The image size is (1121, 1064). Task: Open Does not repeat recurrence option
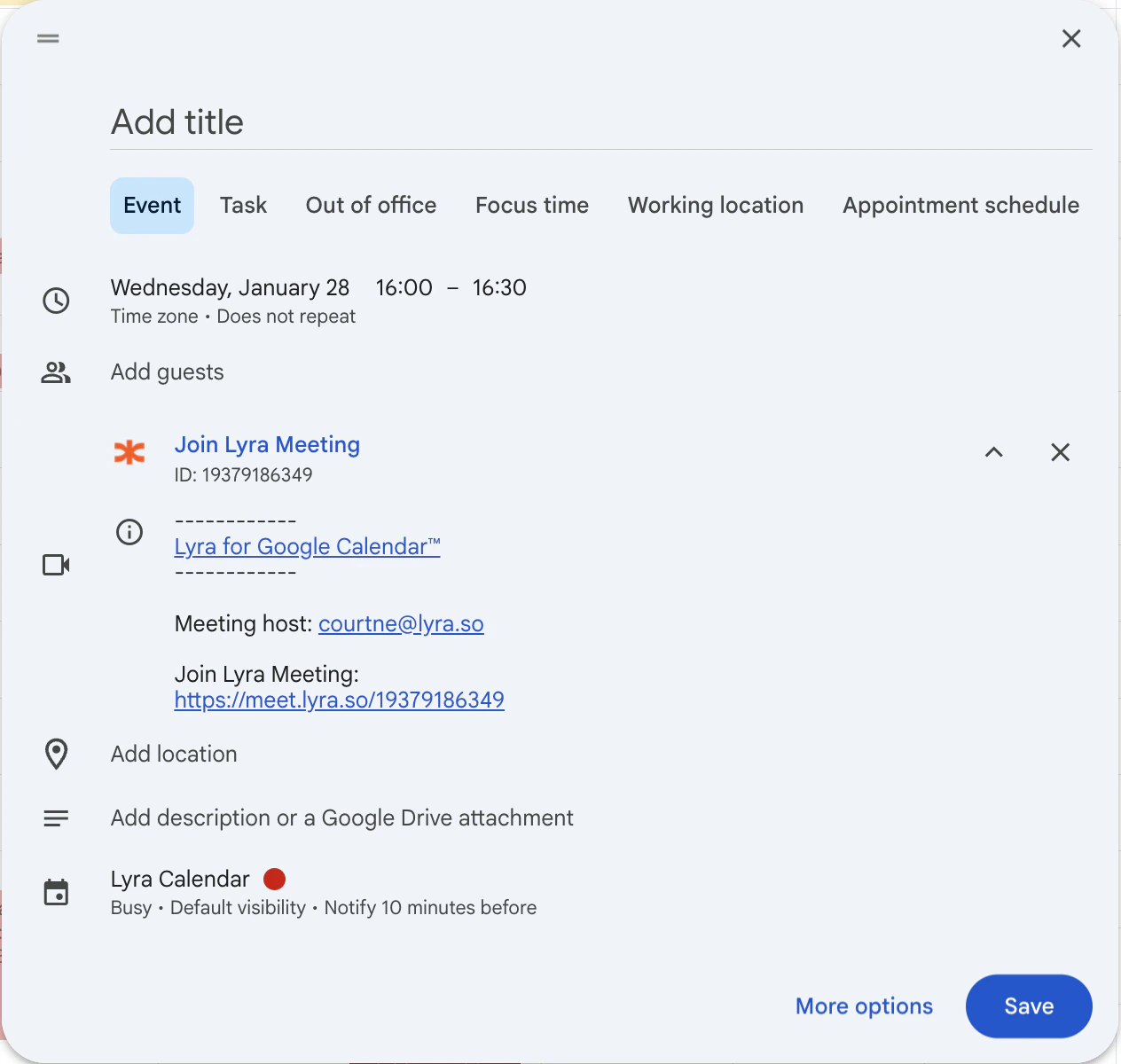pyautogui.click(x=286, y=317)
